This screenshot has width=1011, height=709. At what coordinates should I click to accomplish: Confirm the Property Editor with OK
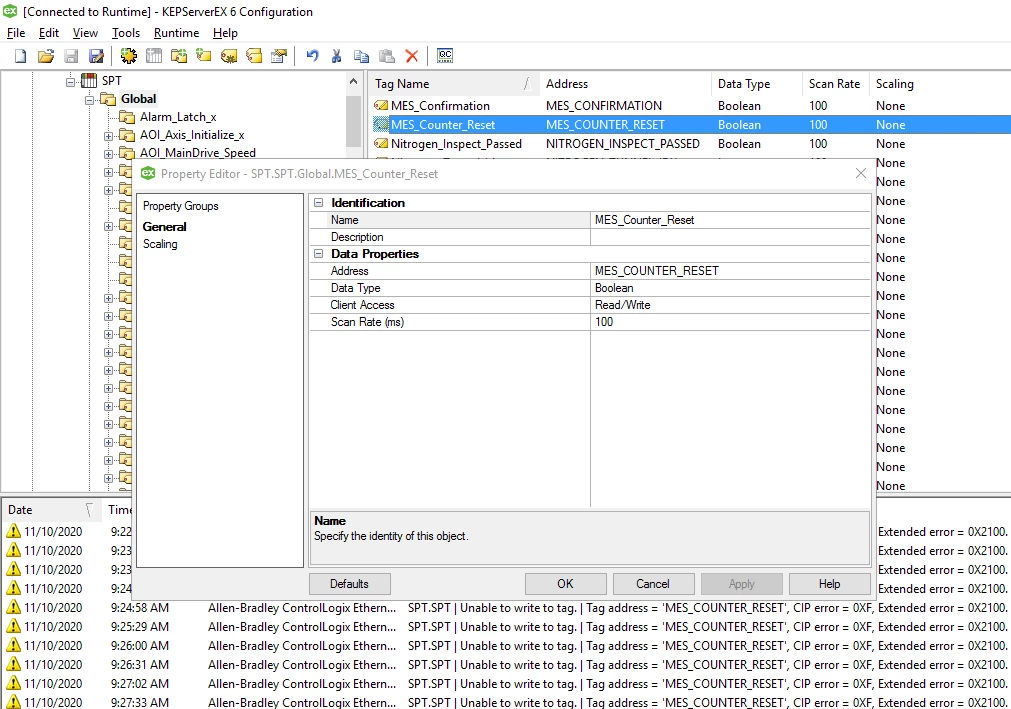pos(565,584)
